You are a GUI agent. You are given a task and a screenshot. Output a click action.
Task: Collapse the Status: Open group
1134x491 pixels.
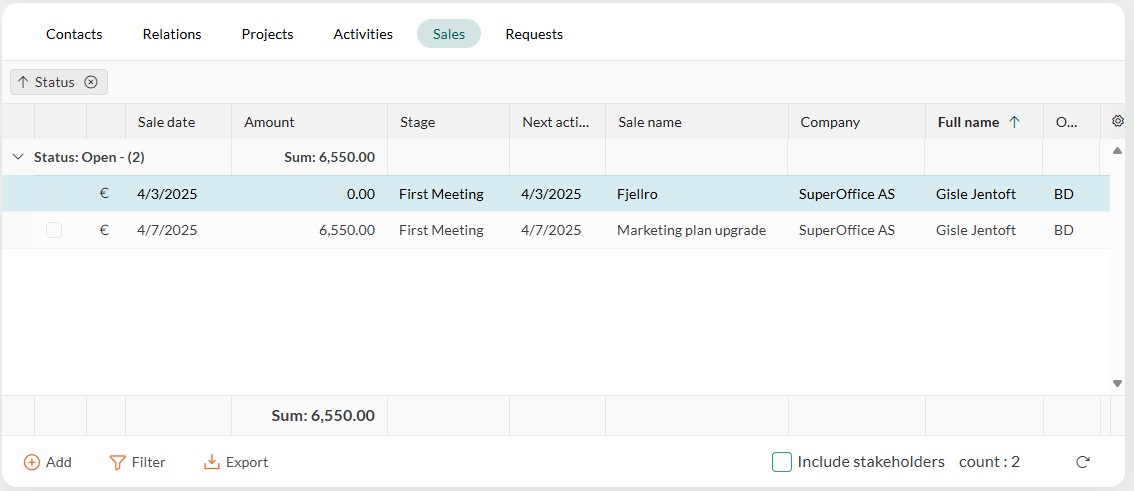pyautogui.click(x=19, y=157)
